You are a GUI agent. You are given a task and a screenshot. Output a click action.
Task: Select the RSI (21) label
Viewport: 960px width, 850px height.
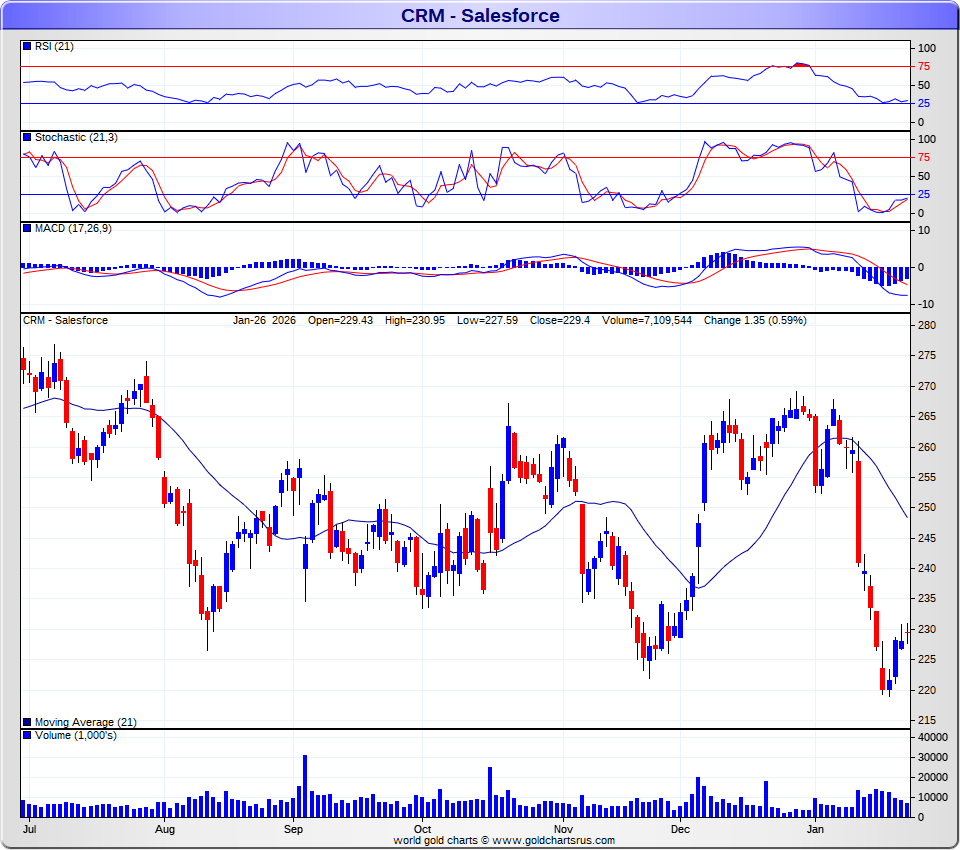click(x=54, y=47)
